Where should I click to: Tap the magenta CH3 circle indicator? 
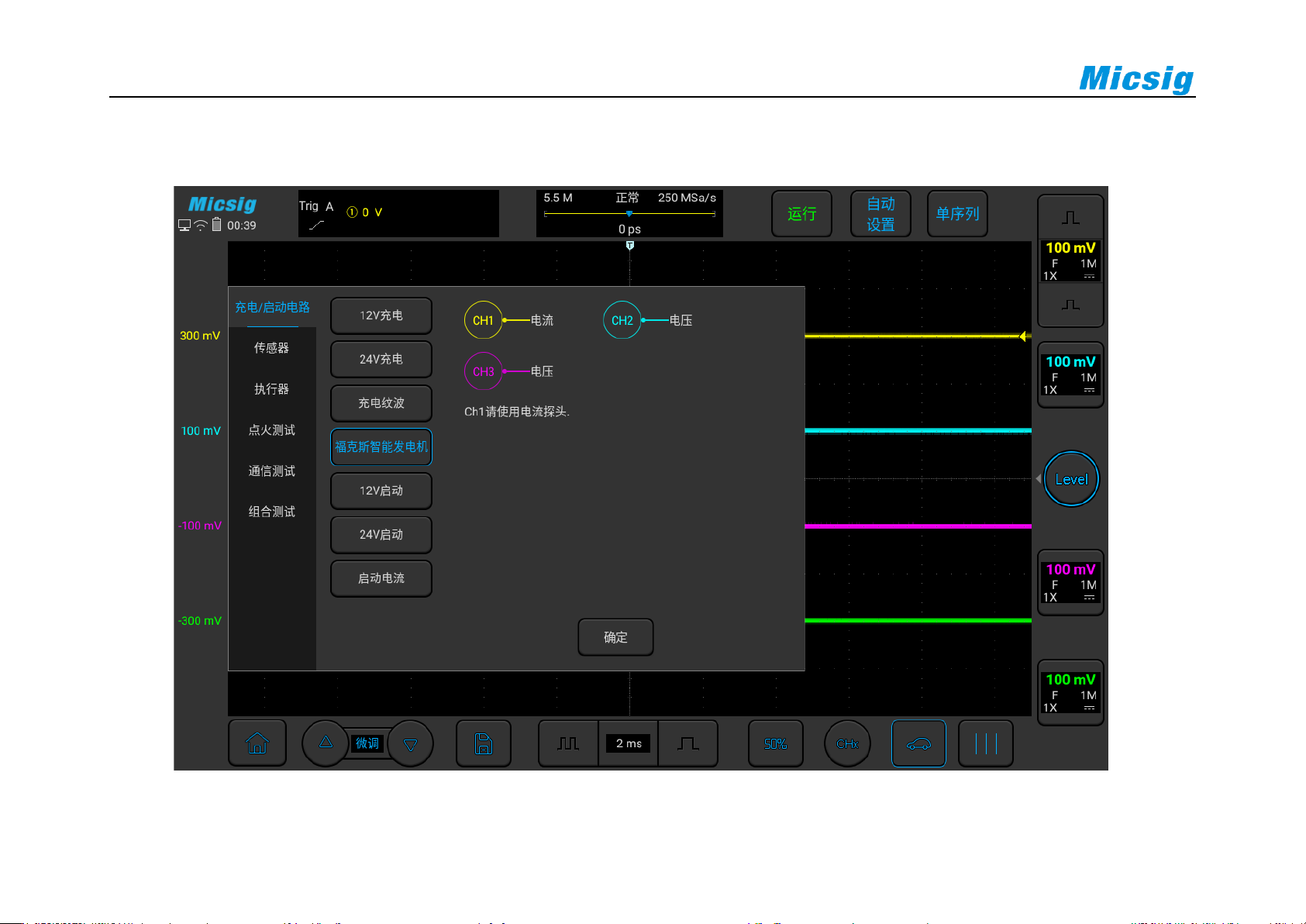483,371
